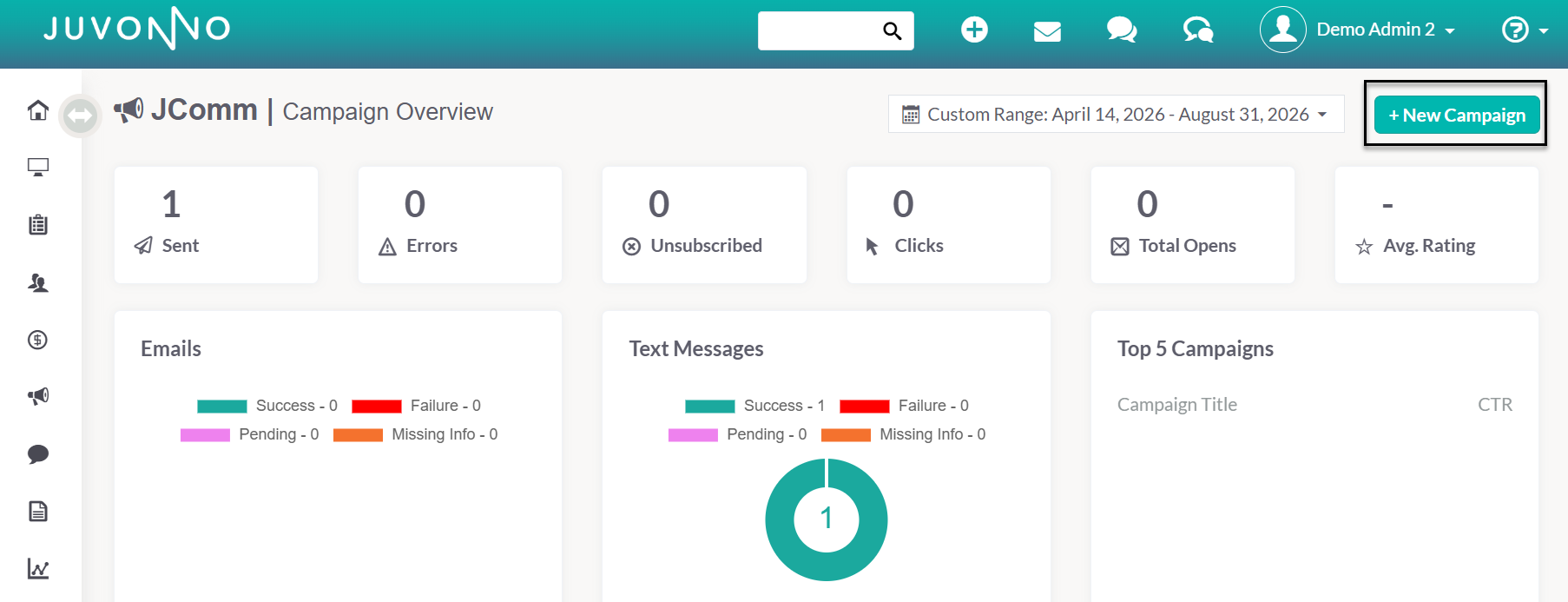Click the plus quick-add icon in header
Image resolution: width=1568 pixels, height=602 pixels.
pyautogui.click(x=974, y=30)
